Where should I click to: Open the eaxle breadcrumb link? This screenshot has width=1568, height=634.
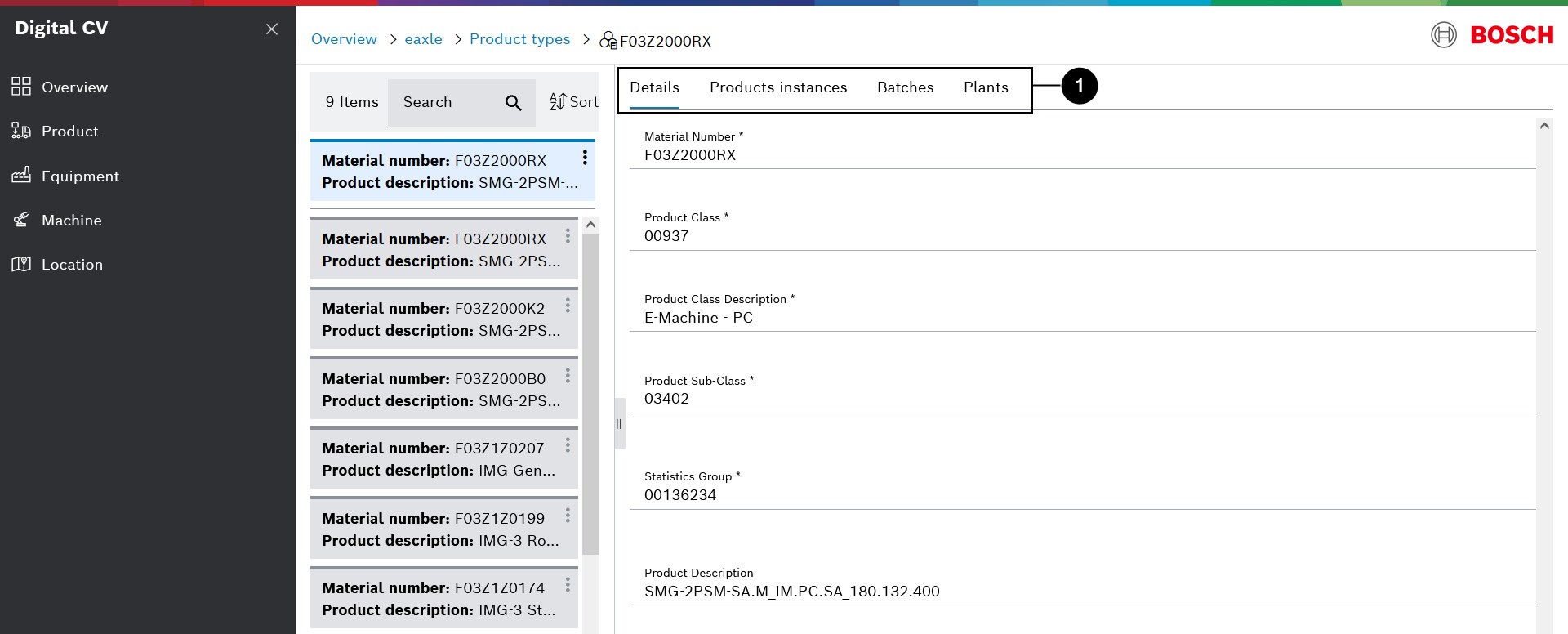click(423, 39)
